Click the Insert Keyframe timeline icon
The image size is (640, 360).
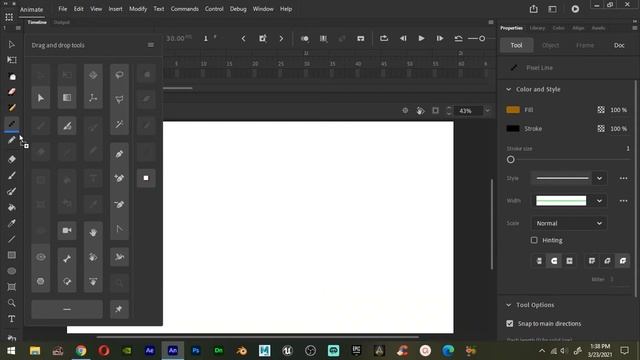(262, 38)
